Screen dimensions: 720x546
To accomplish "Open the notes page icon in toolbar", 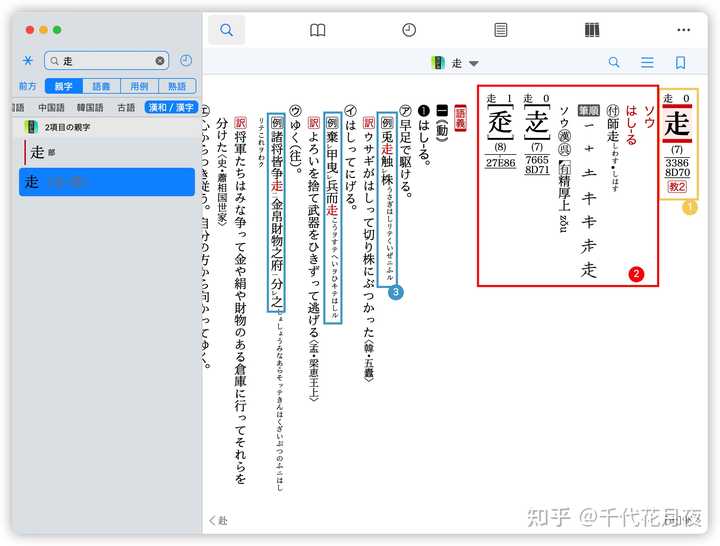I will point(501,30).
